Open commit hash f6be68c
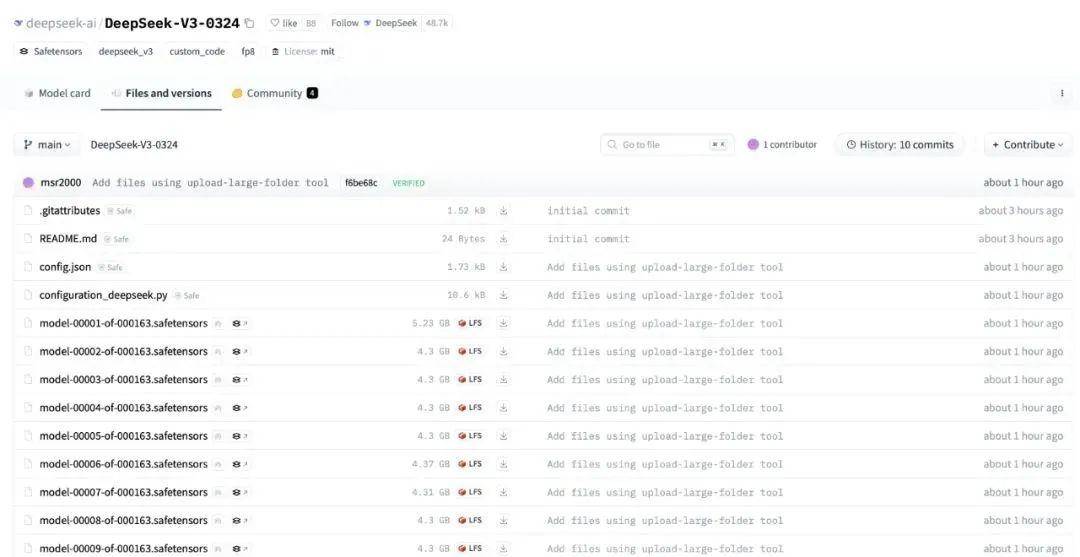 point(362,183)
